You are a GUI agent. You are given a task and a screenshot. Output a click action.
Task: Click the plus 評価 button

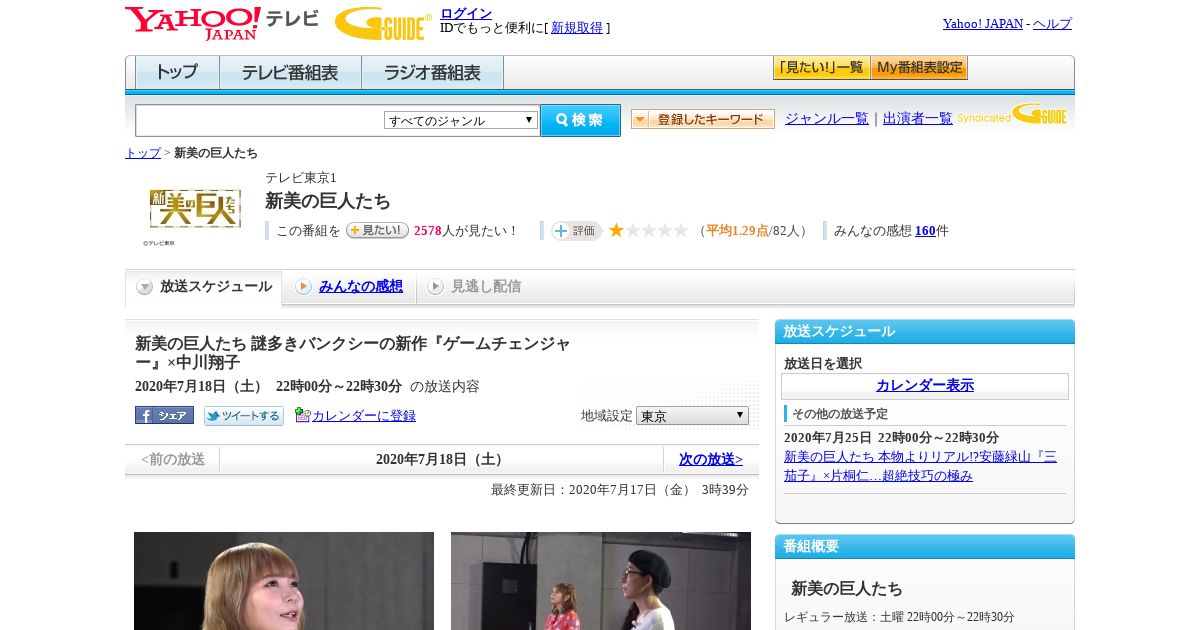(576, 230)
